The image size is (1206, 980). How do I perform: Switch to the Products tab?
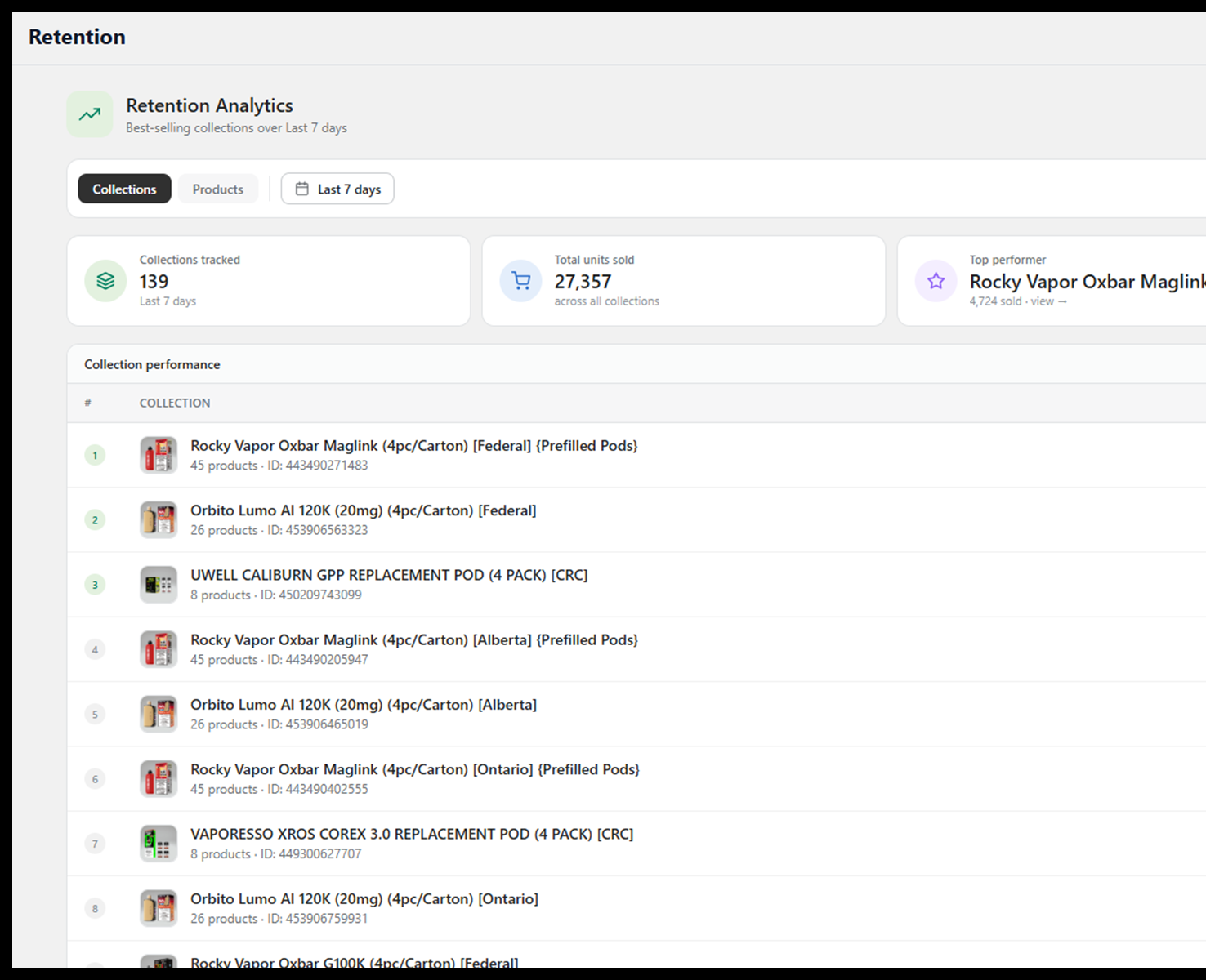218,189
